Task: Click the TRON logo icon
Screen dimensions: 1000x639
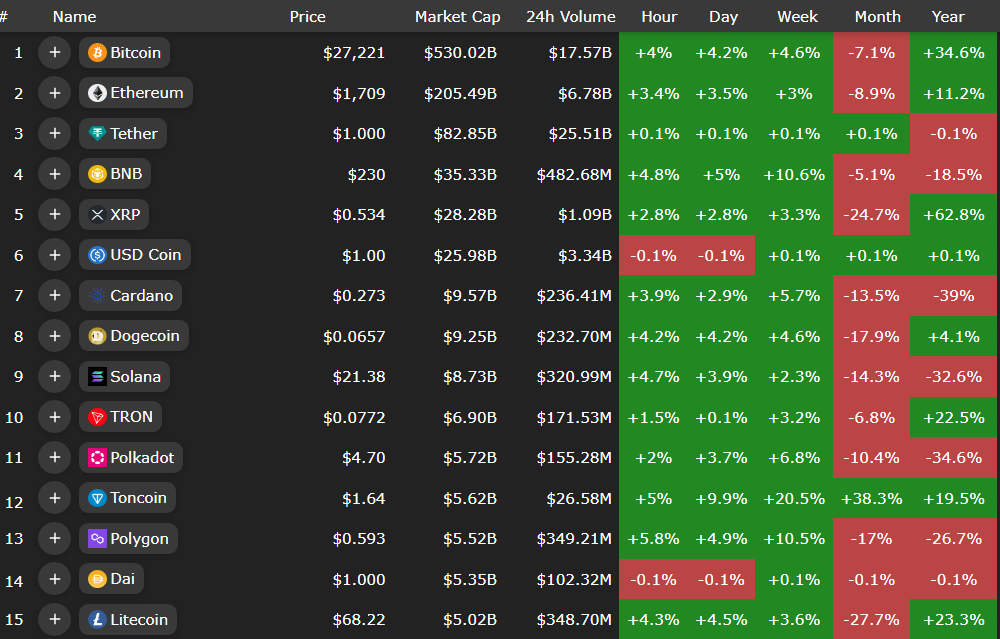Action: 97,417
